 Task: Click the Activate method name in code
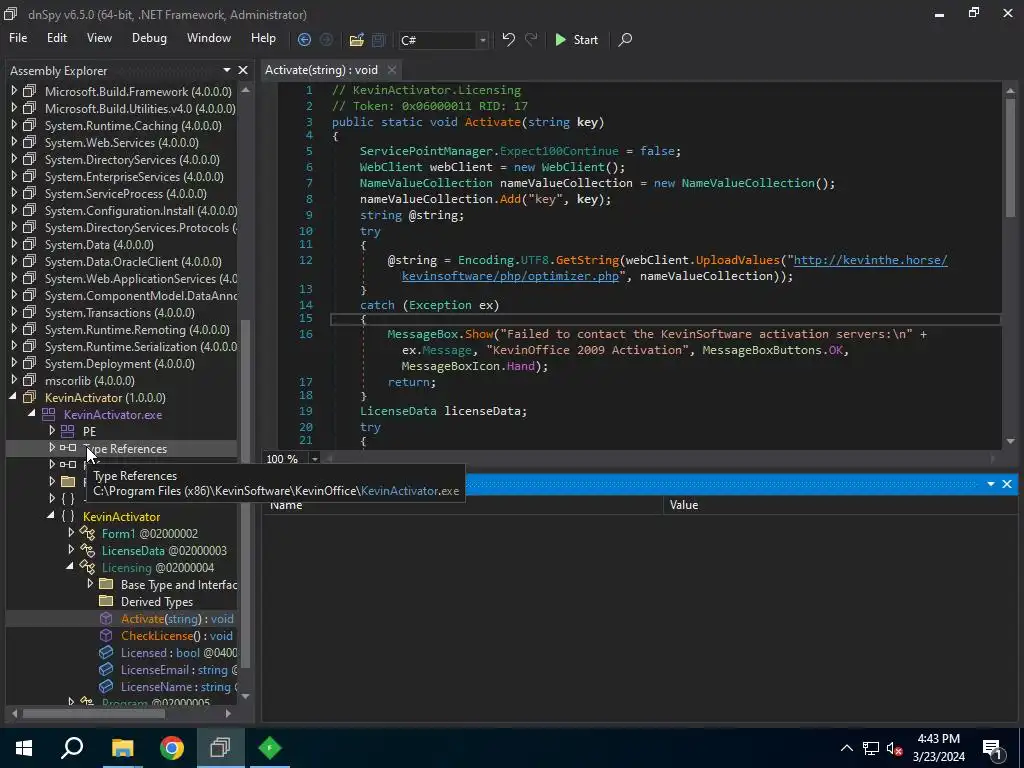tap(493, 122)
